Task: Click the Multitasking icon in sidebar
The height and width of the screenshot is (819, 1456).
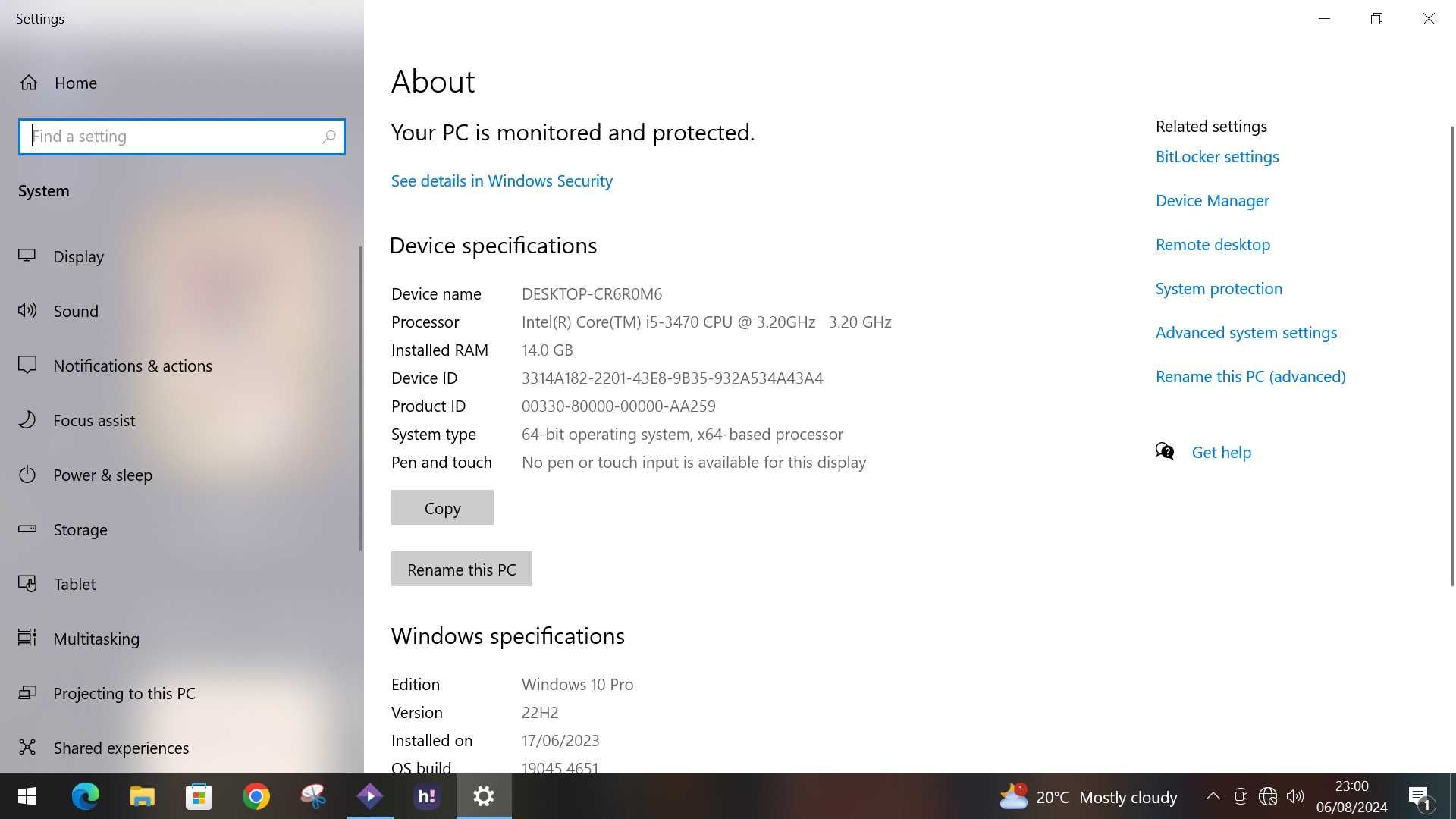Action: pyautogui.click(x=27, y=638)
